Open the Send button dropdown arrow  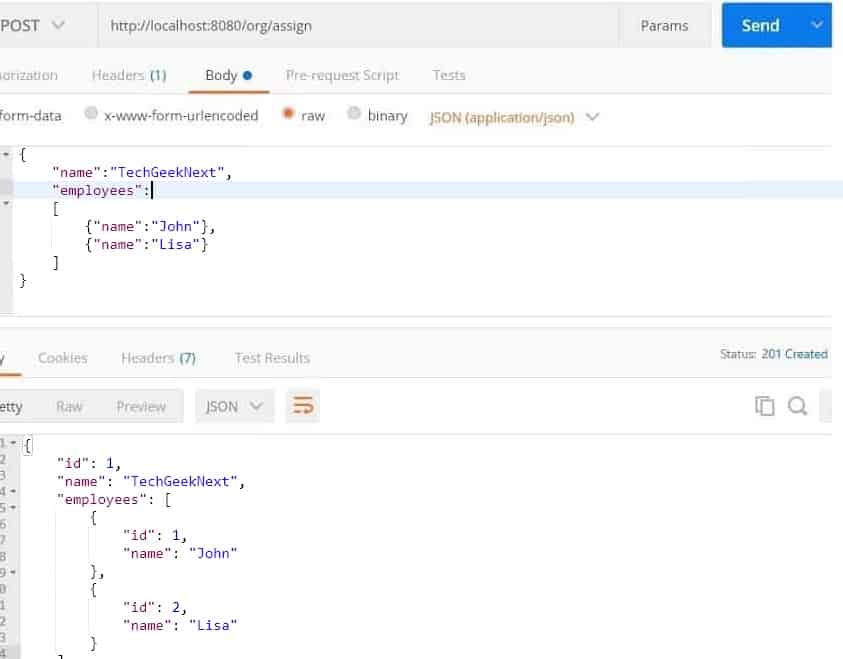817,25
